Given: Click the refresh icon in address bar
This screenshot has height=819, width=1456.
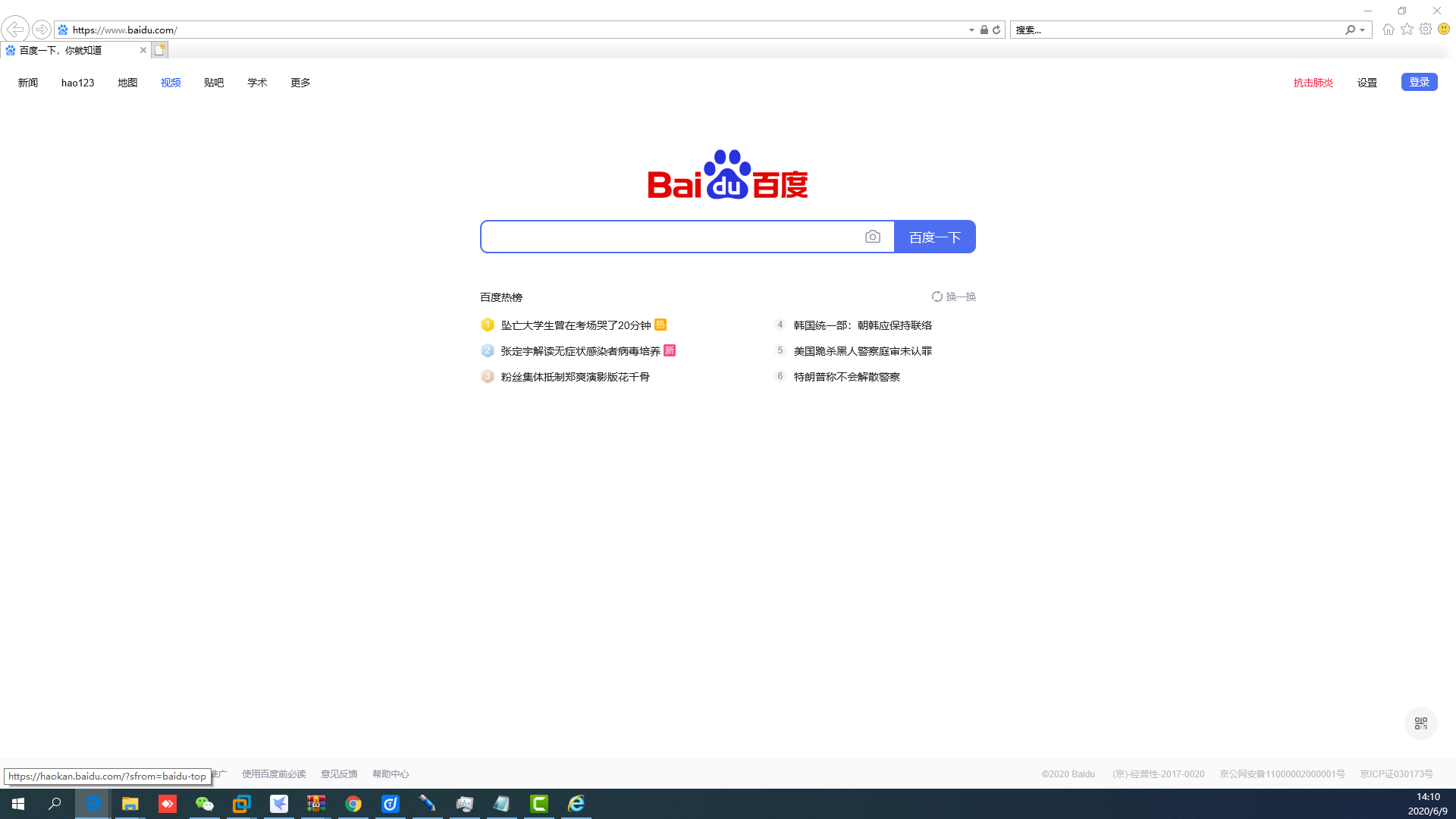Looking at the screenshot, I should 996,30.
